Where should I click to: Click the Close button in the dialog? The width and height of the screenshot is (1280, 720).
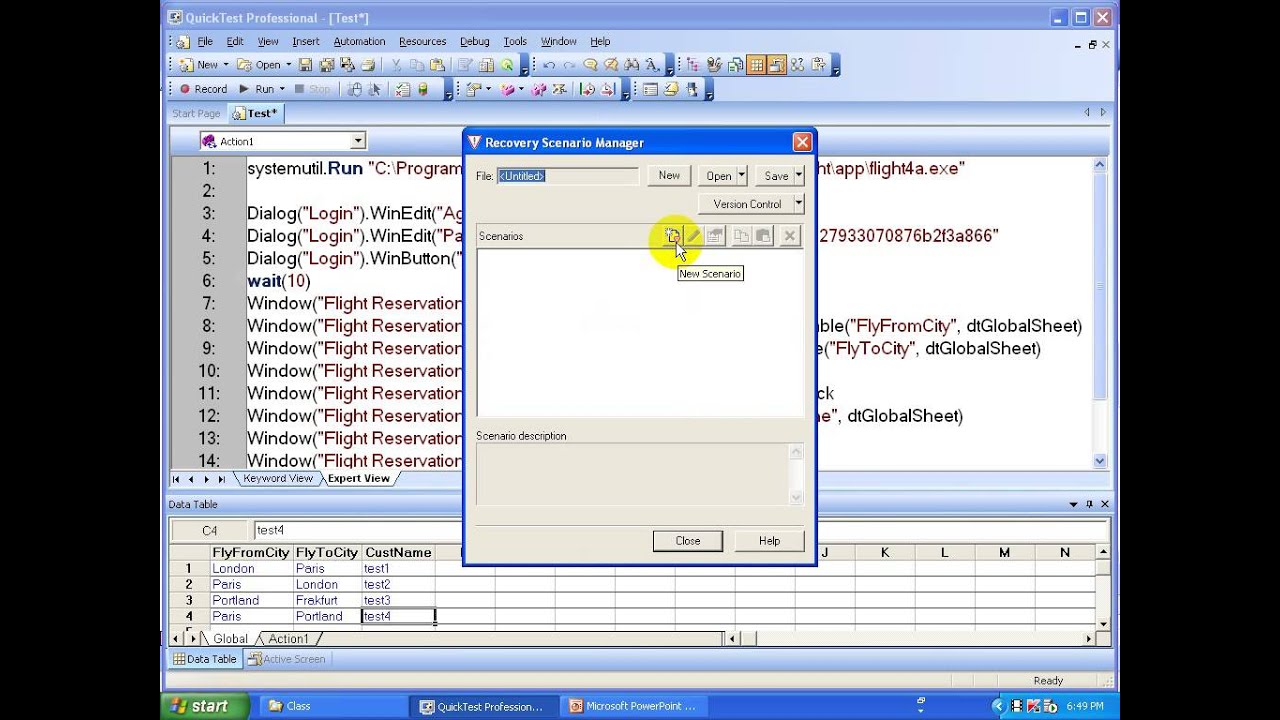pyautogui.click(x=688, y=541)
